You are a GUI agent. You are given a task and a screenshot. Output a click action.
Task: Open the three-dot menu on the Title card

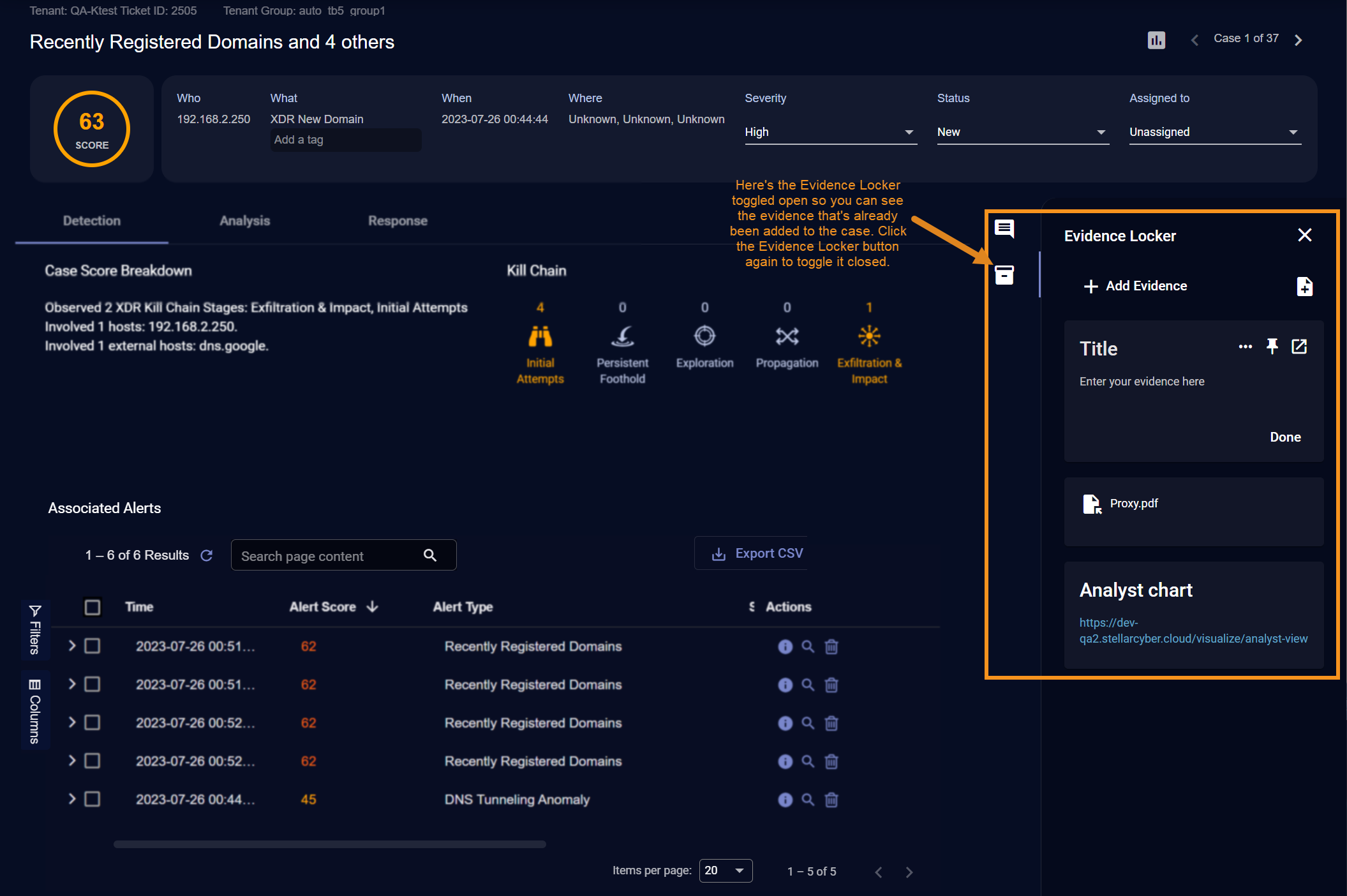click(1245, 347)
